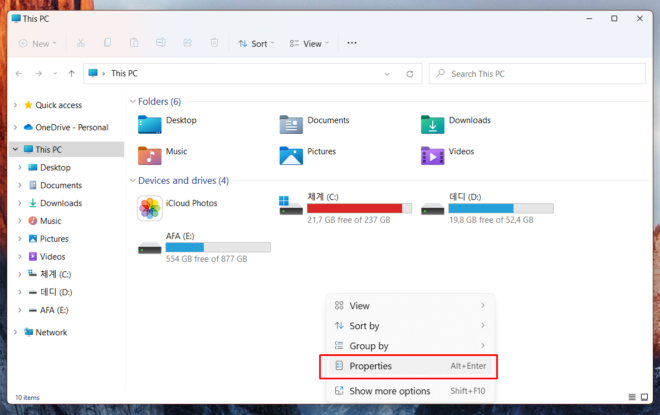Expand the Network tree node
The image size is (660, 415).
(x=16, y=333)
